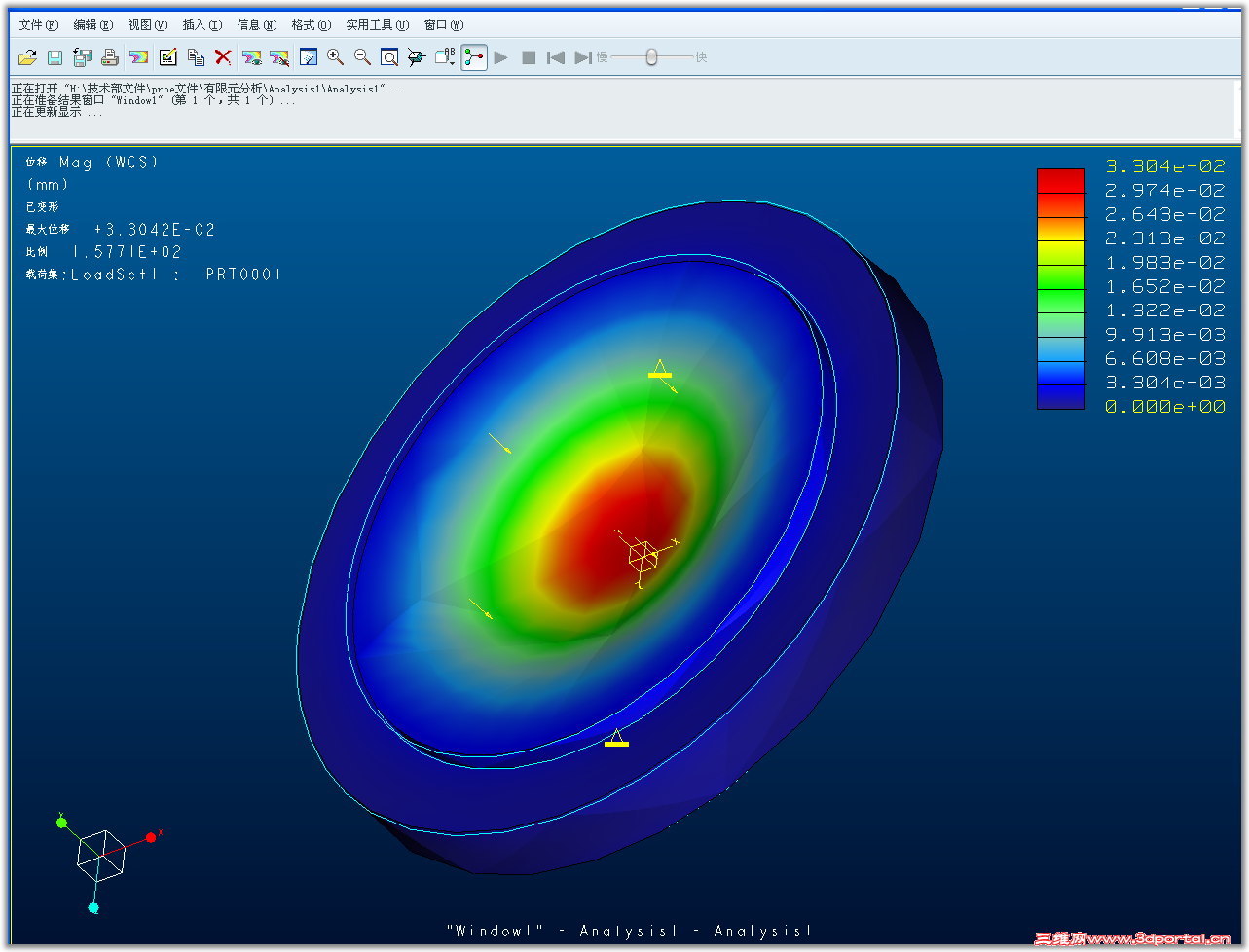The width and height of the screenshot is (1249, 952).
Task: Open the 信息(N) menu
Action: pyautogui.click(x=257, y=25)
